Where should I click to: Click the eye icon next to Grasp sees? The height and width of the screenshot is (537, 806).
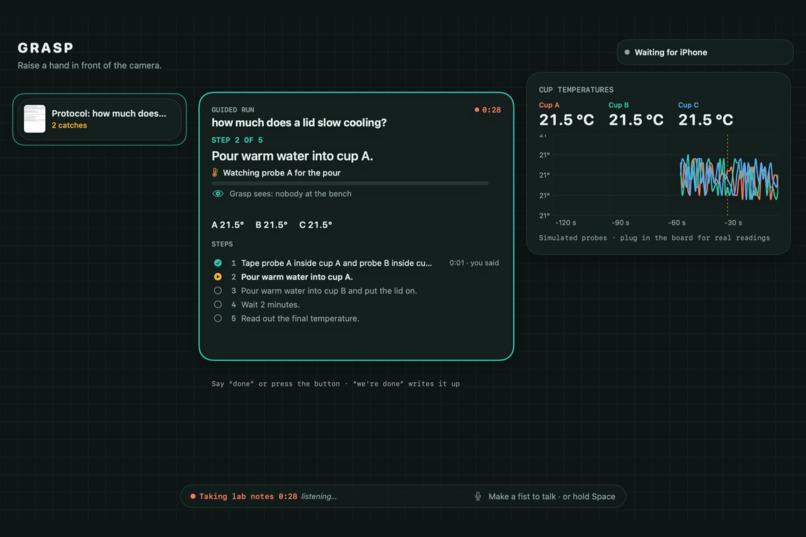click(218, 194)
